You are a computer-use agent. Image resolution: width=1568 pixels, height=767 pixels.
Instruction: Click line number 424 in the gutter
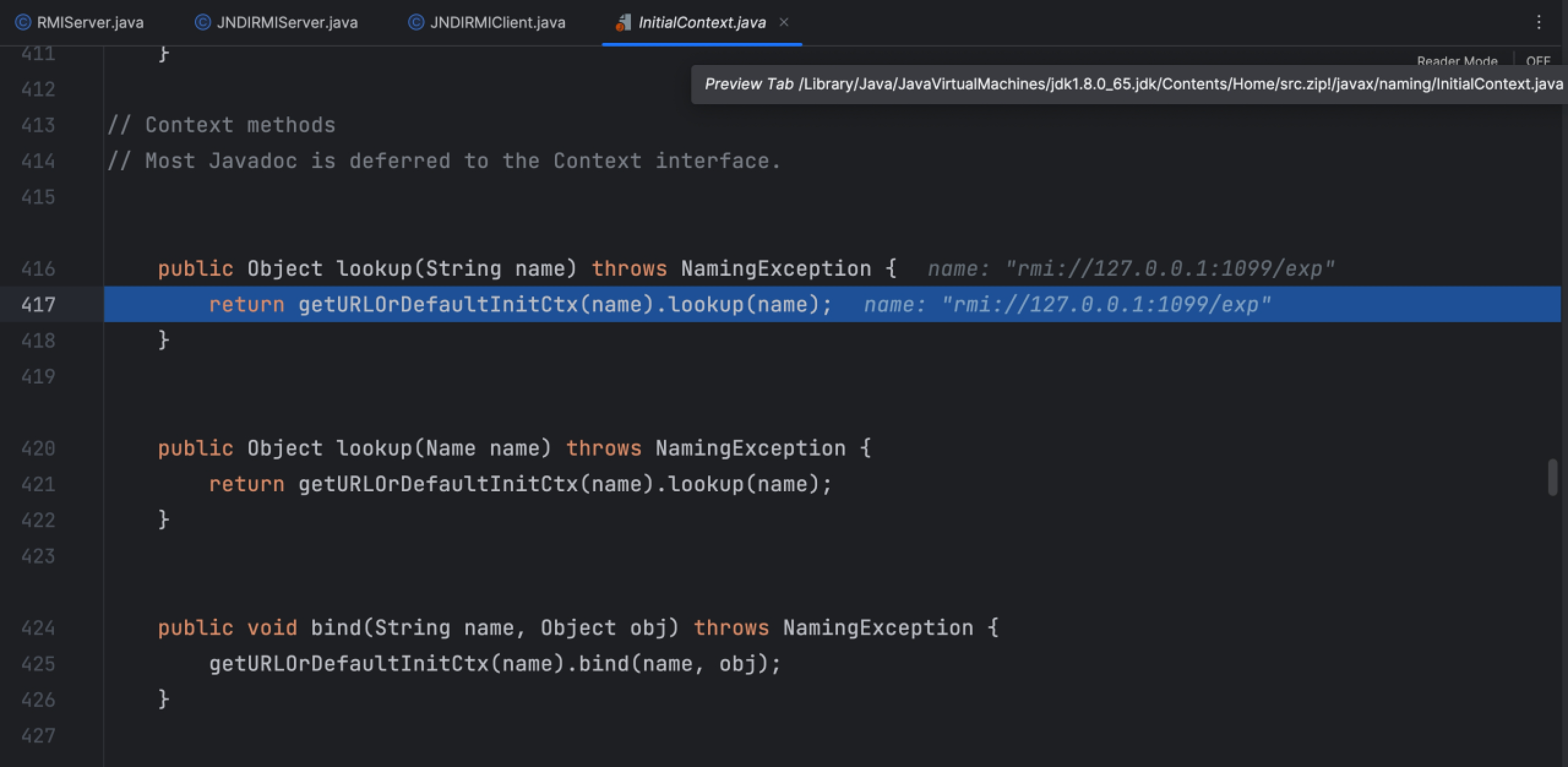click(x=38, y=628)
